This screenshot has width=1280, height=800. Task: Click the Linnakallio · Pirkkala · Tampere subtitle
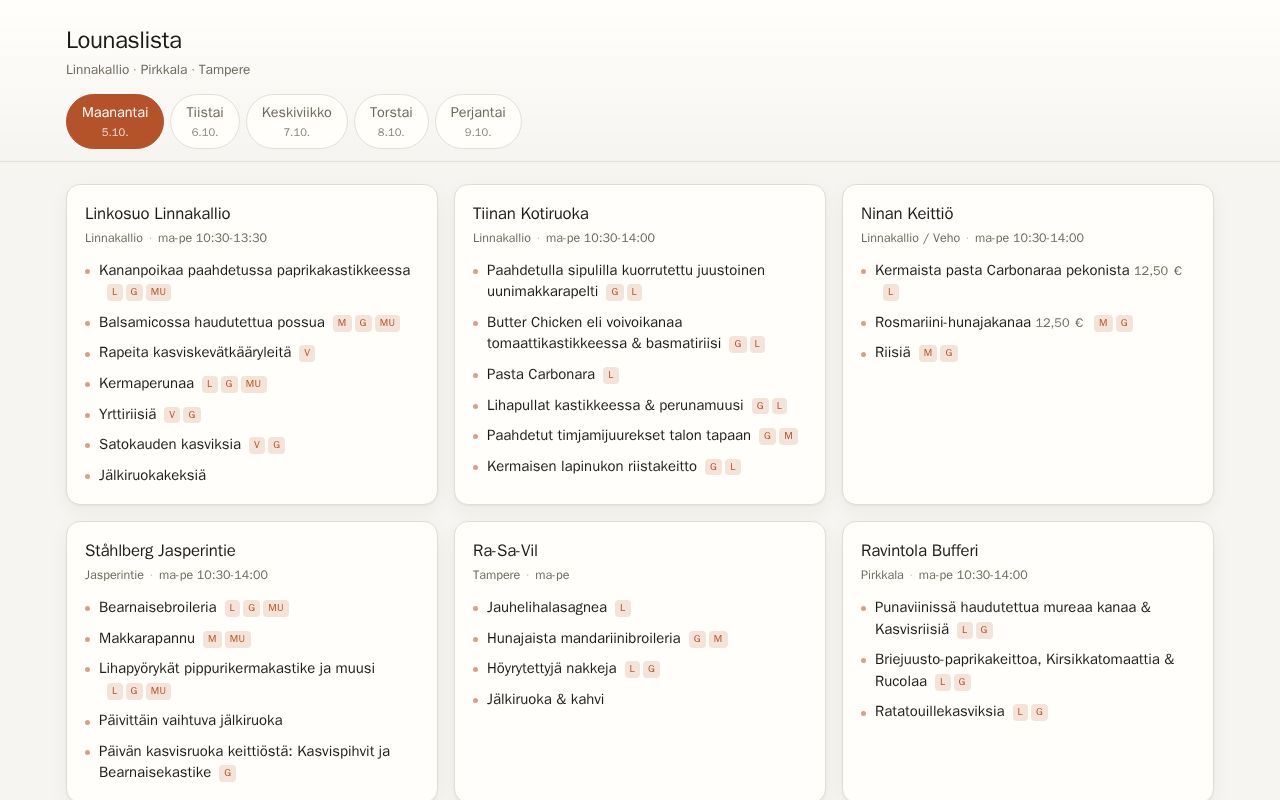click(x=158, y=70)
